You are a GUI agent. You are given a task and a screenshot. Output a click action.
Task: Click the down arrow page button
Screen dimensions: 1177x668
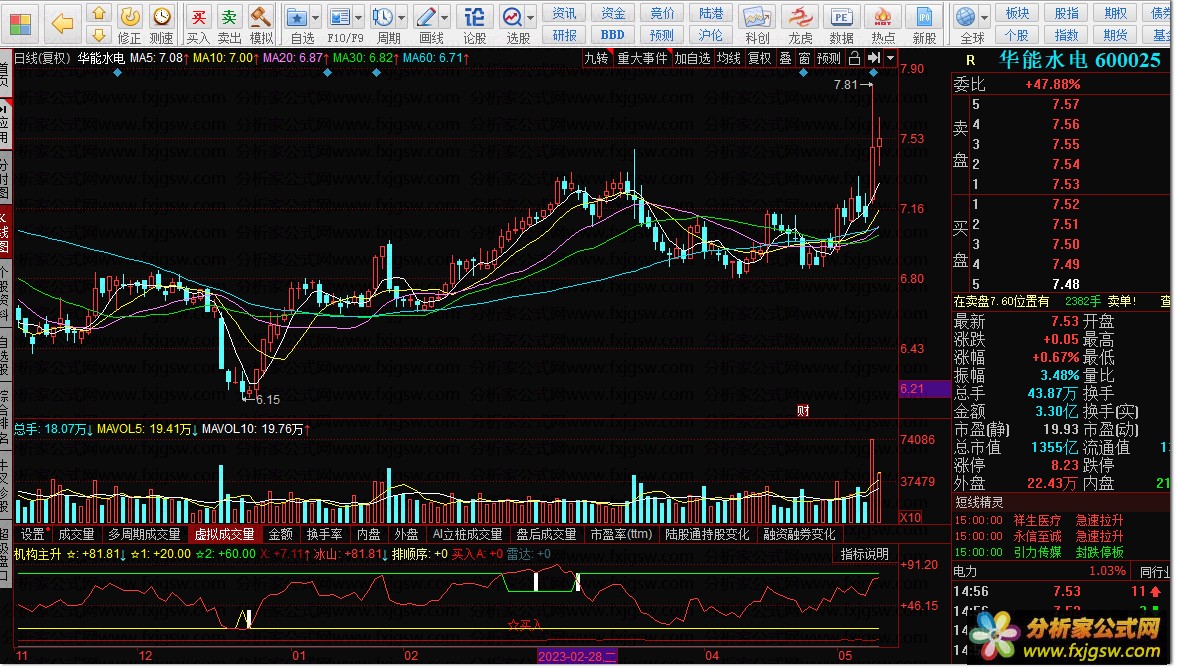click(x=98, y=35)
